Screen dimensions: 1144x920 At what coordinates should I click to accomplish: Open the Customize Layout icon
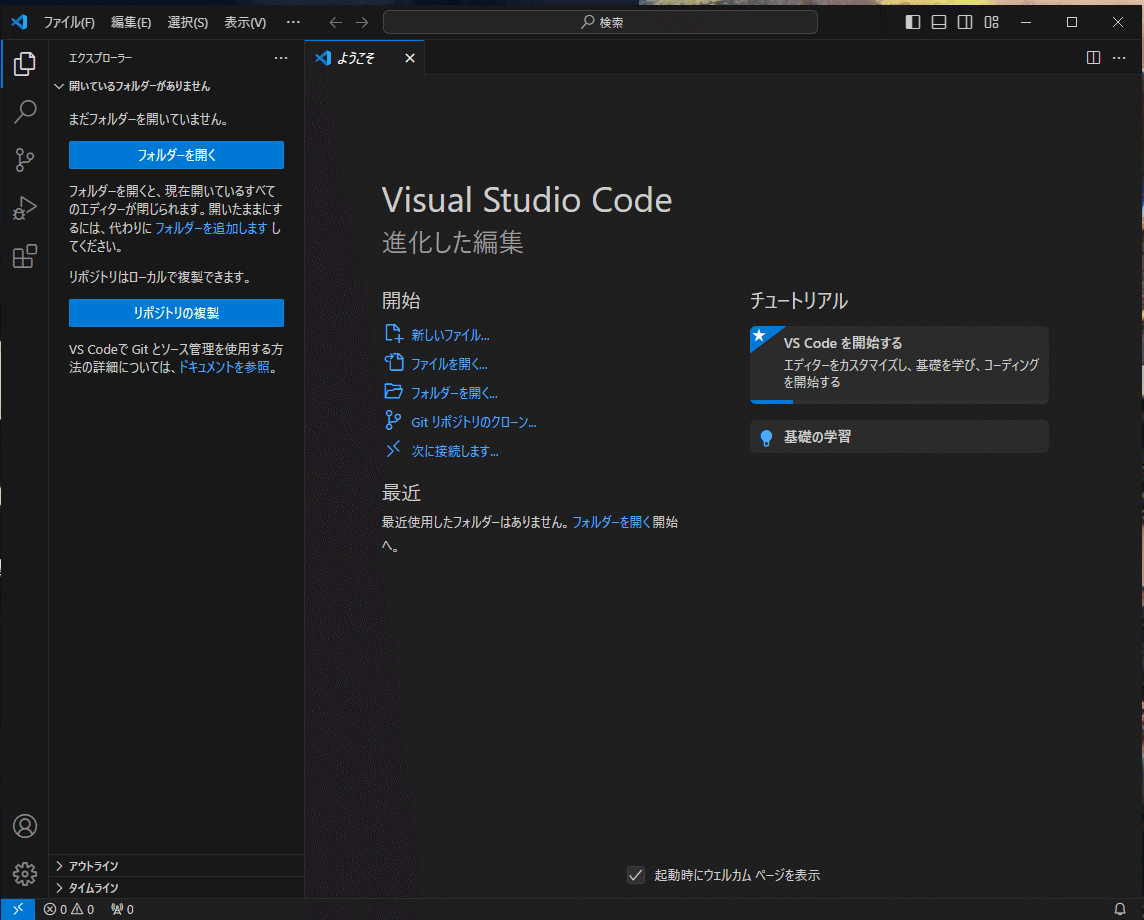point(991,22)
